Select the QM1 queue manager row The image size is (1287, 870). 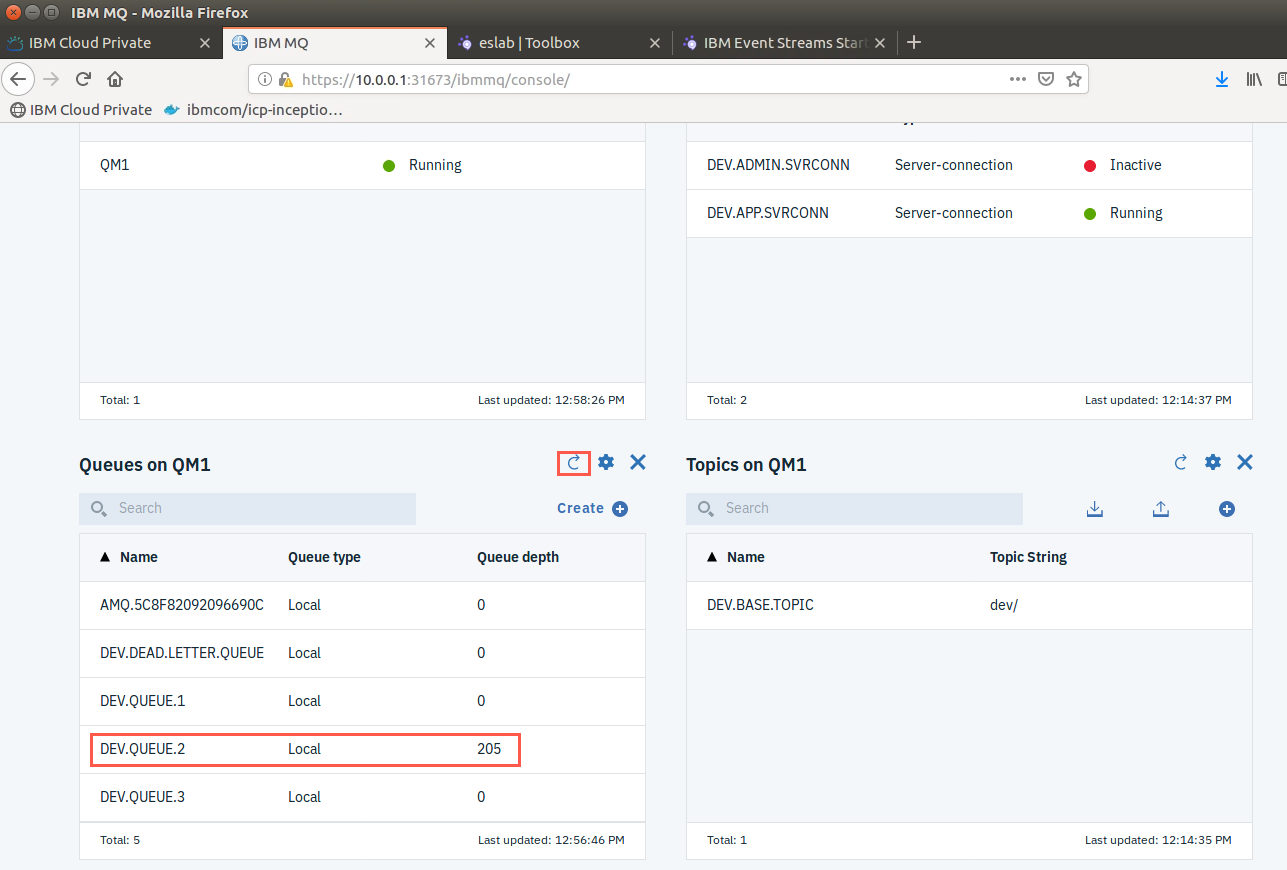(x=362, y=165)
